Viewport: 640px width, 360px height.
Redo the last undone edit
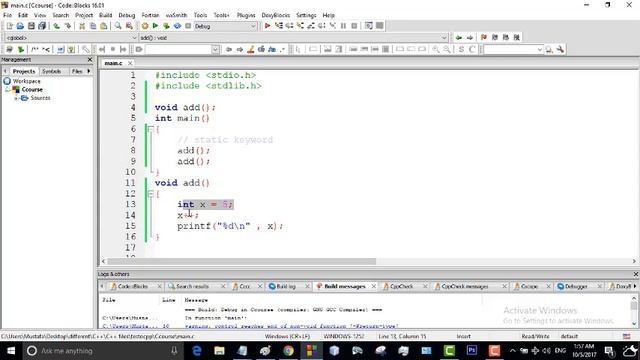(68, 26)
